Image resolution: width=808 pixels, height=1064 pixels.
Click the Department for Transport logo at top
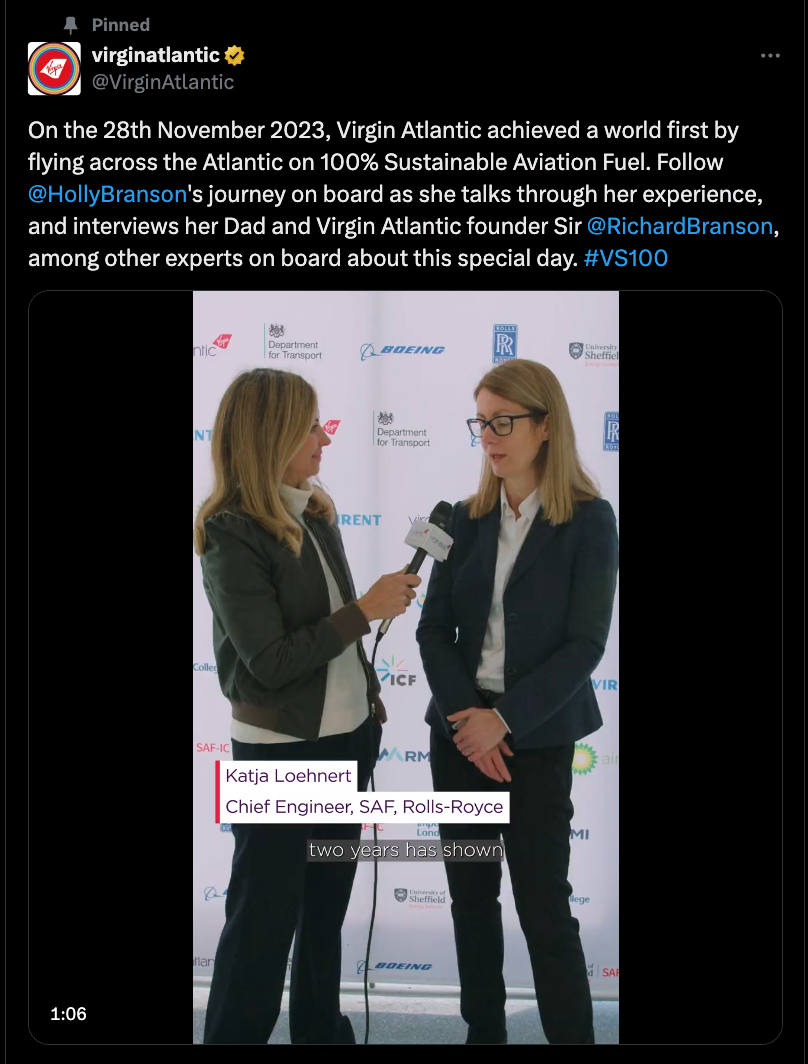click(293, 341)
